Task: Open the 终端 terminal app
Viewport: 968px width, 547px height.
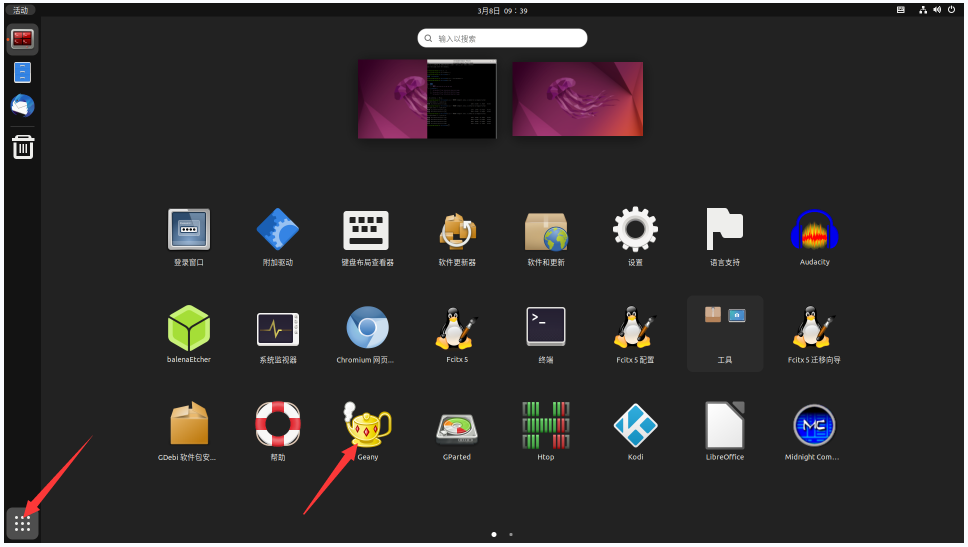Action: (546, 328)
